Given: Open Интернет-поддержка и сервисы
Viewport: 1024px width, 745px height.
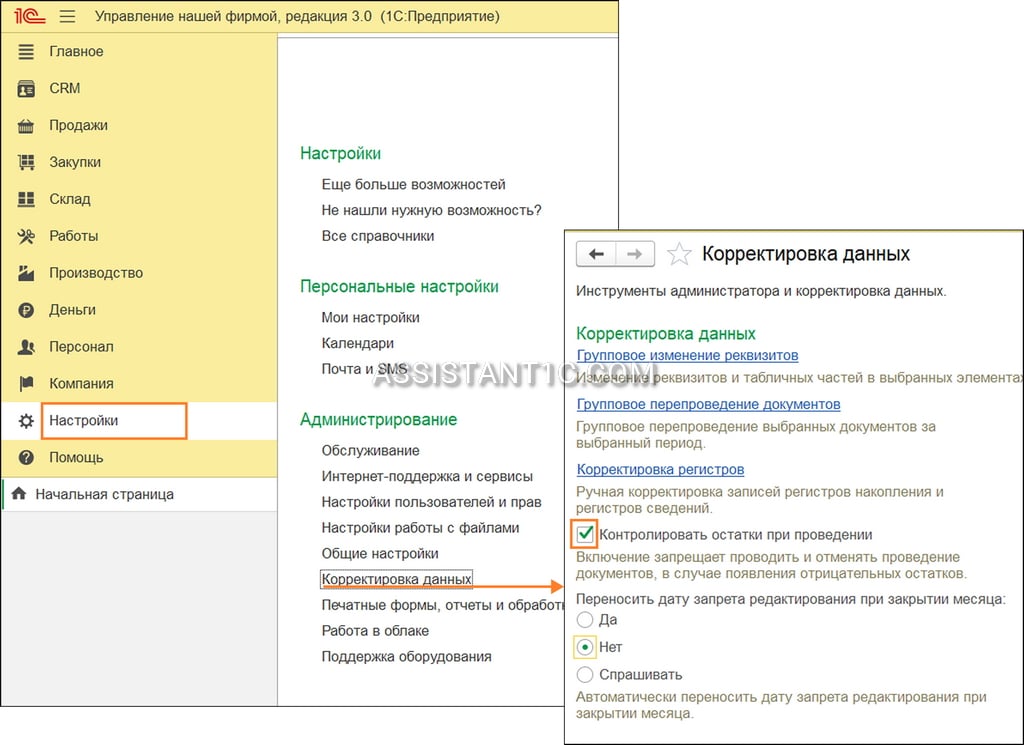Looking at the screenshot, I should 427,477.
